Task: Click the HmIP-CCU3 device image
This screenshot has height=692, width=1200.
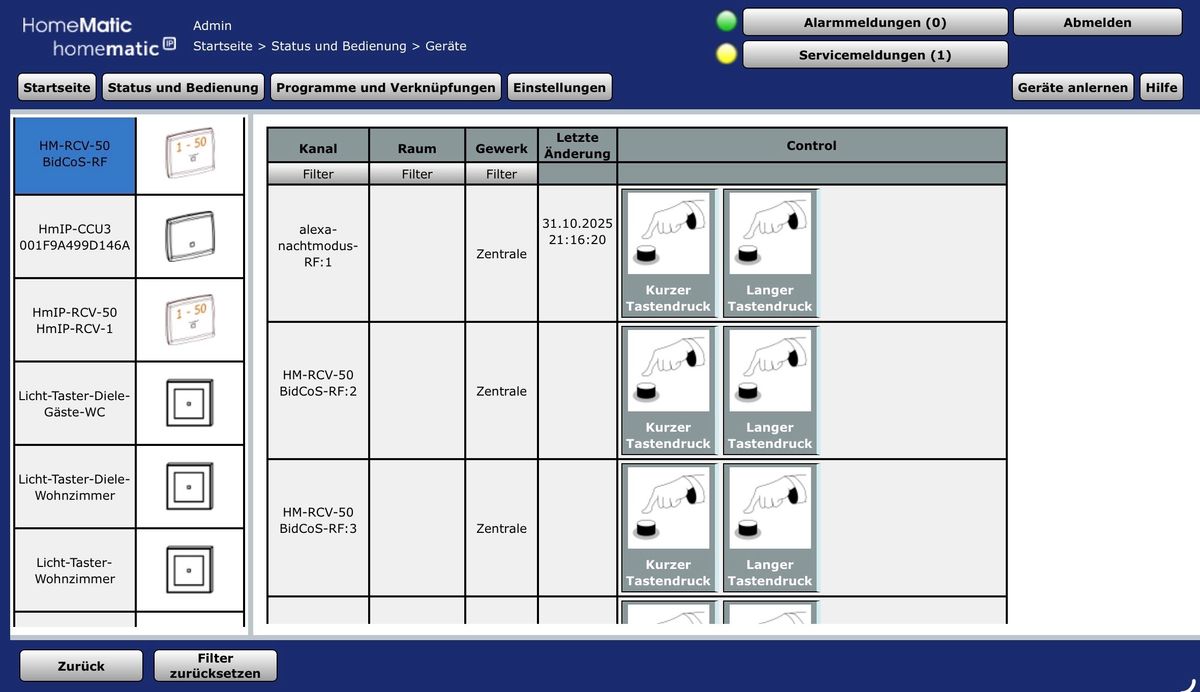Action: click(190, 236)
